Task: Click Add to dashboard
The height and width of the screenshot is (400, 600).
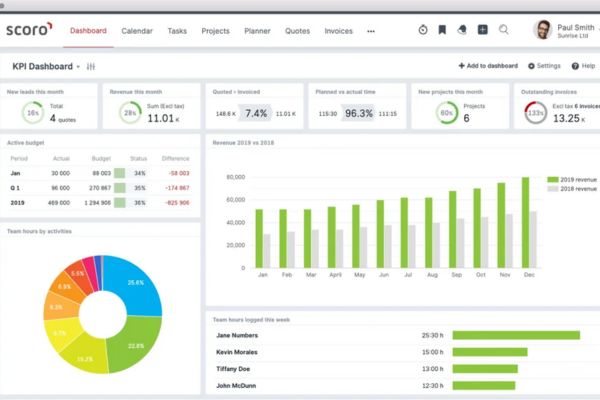Action: pos(488,66)
